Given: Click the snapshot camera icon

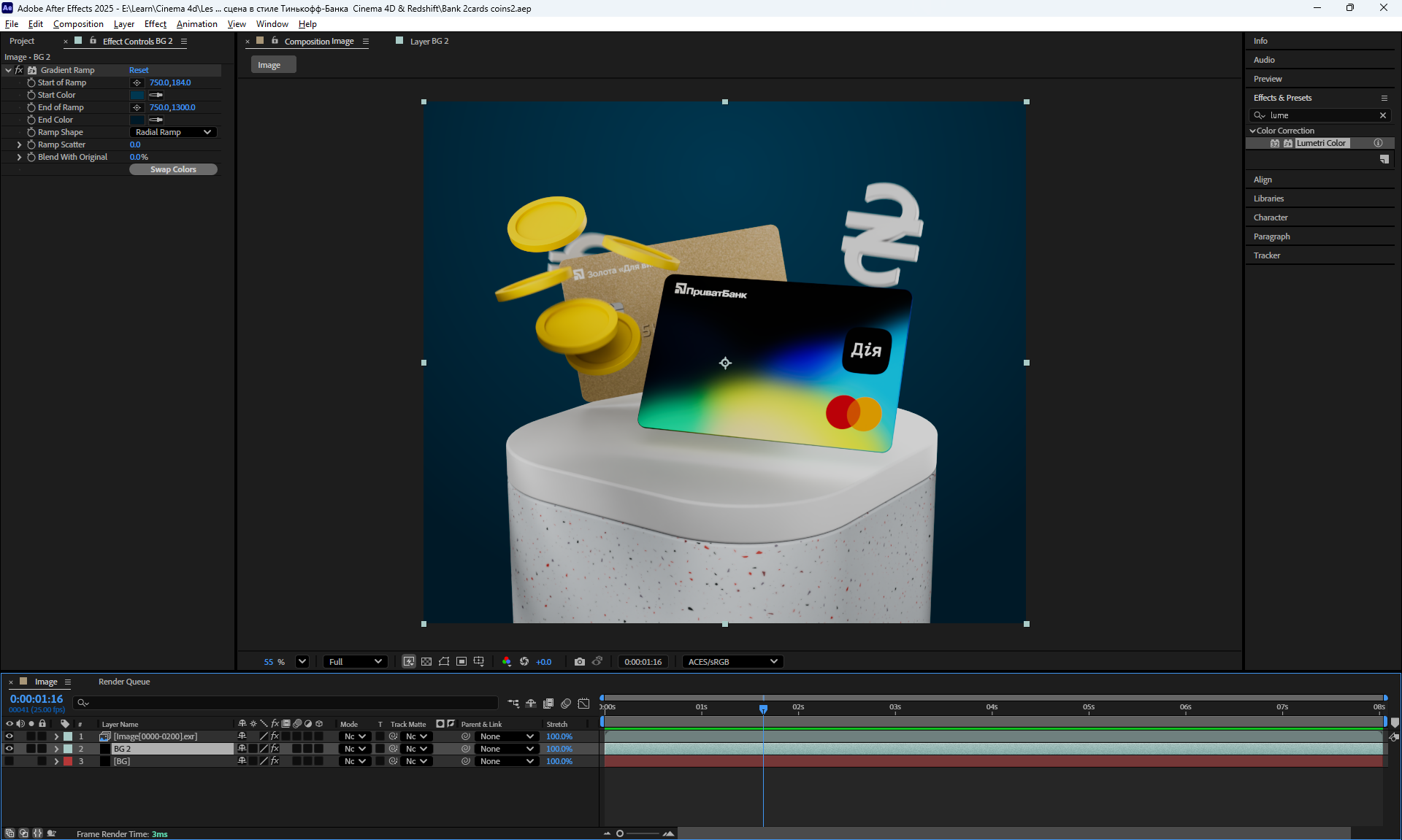Looking at the screenshot, I should (580, 662).
